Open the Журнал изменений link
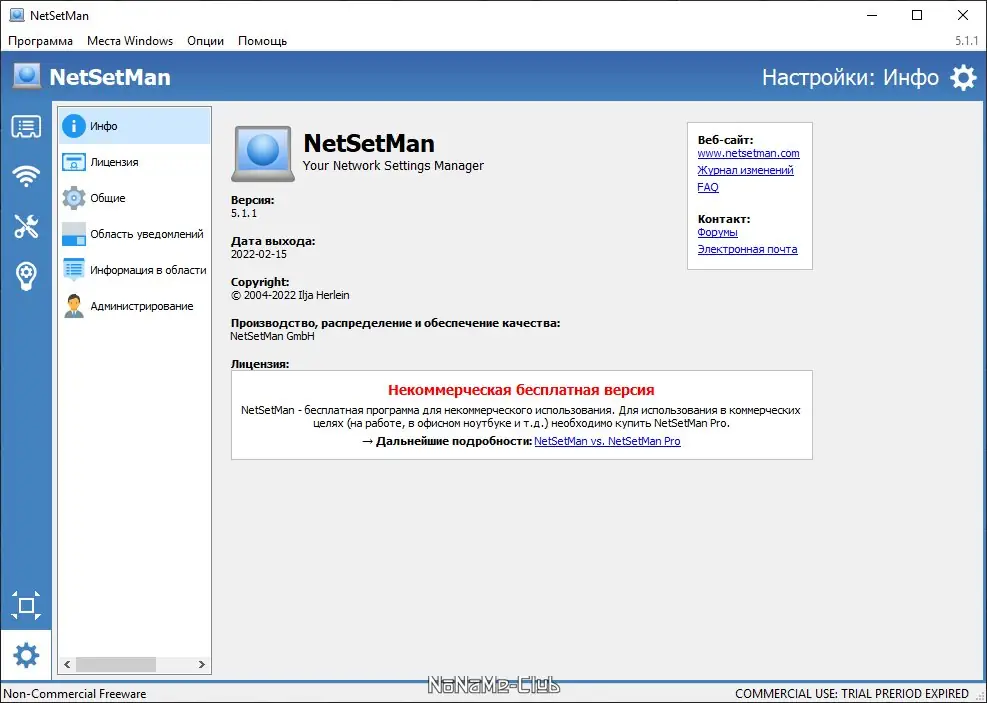 (745, 170)
